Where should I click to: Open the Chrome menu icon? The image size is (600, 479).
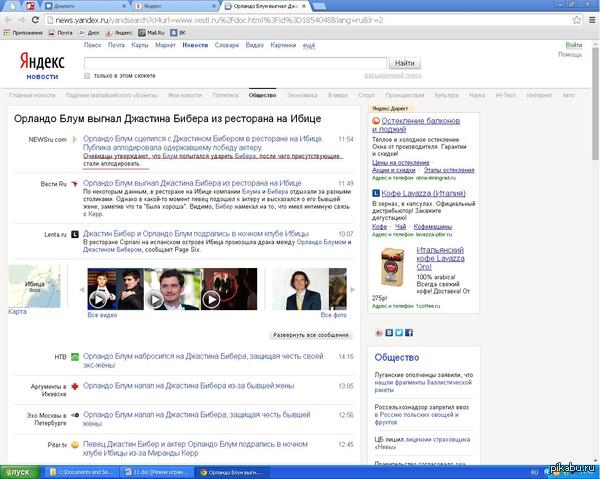[x=592, y=20]
